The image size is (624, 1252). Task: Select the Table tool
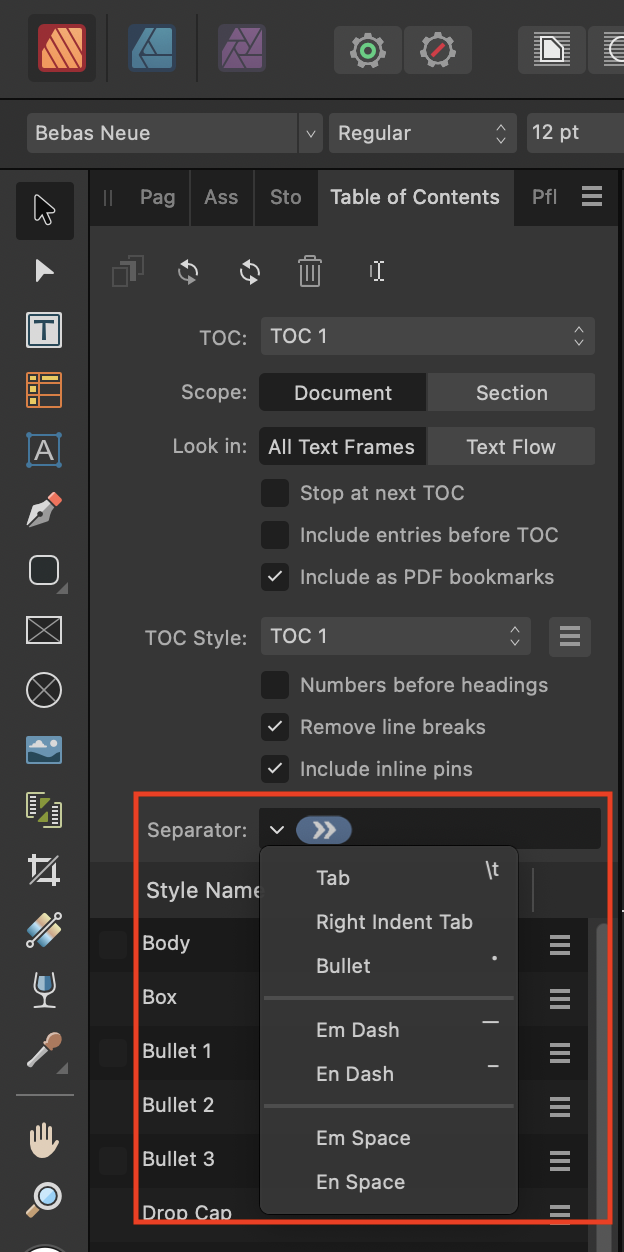(x=43, y=391)
